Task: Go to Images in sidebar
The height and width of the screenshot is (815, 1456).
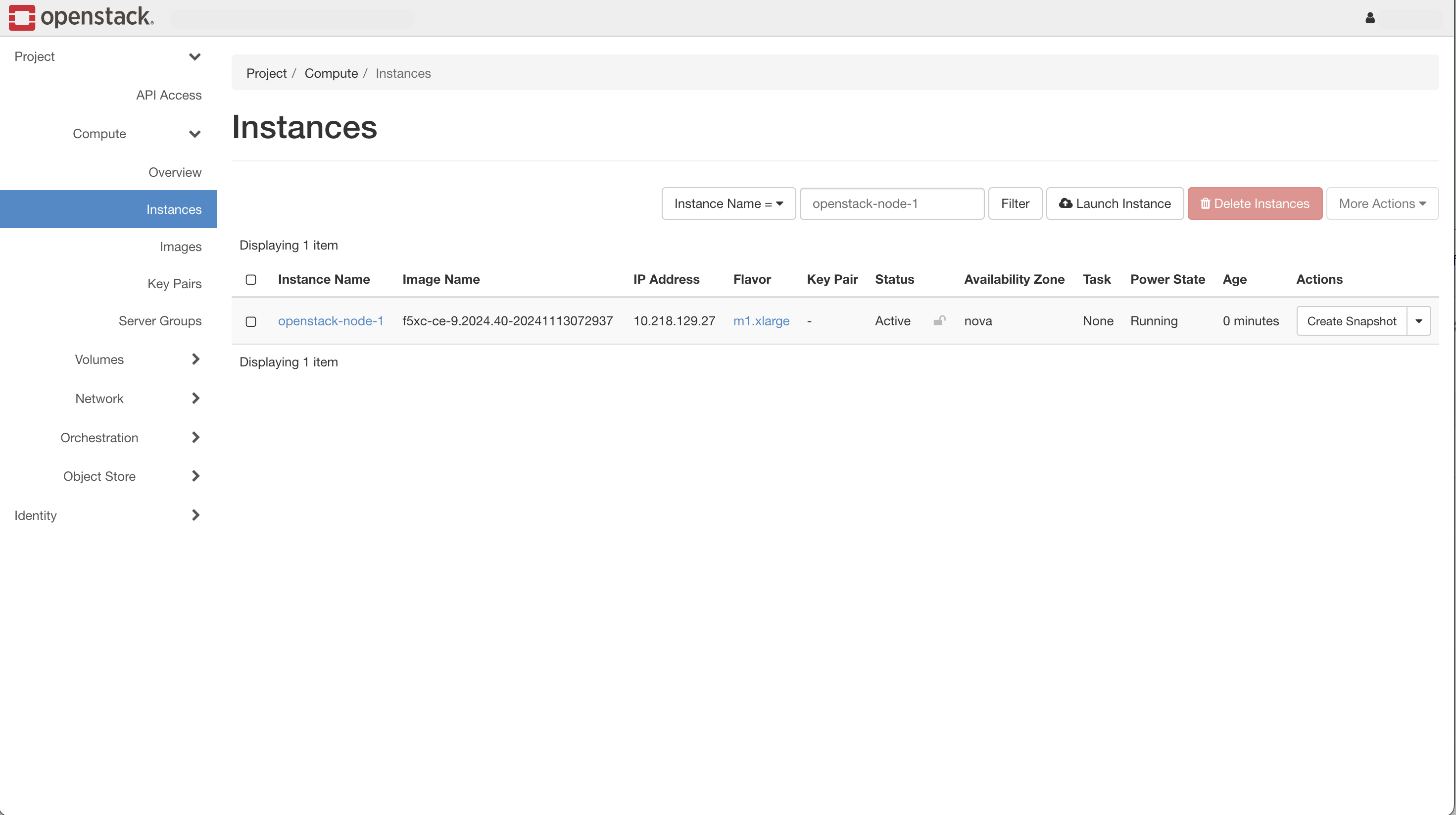Action: tap(180, 247)
